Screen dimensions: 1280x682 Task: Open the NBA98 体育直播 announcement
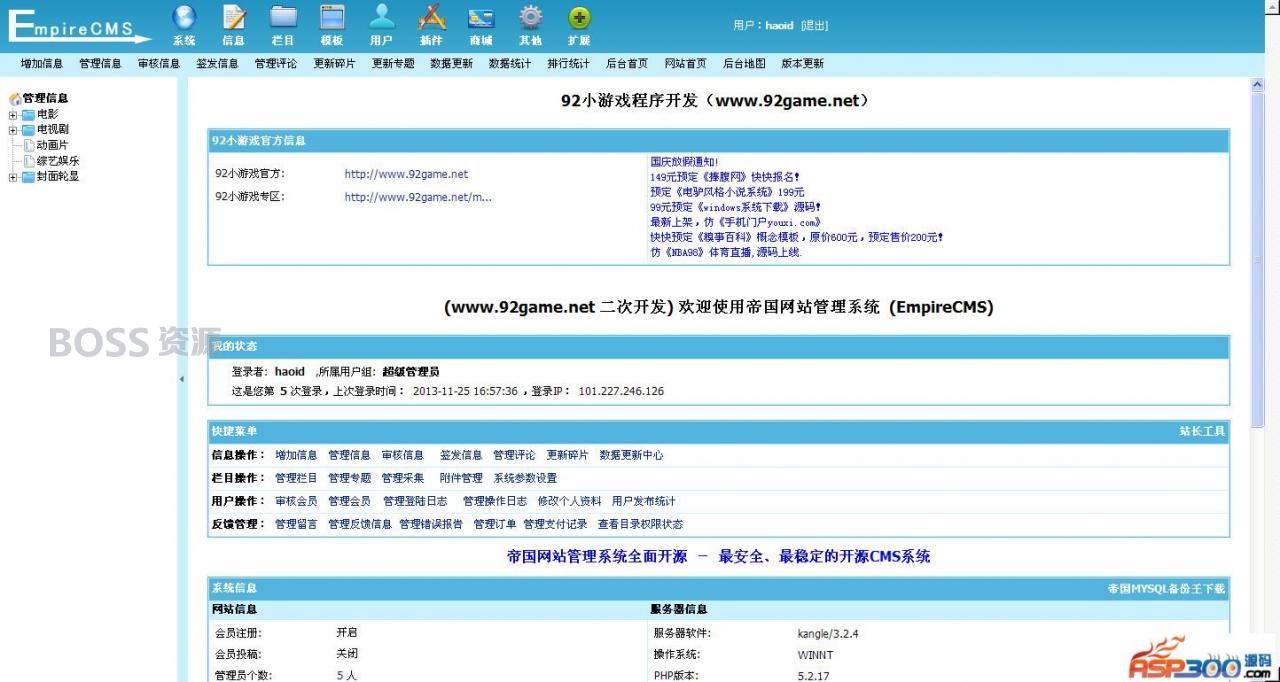(x=726, y=252)
